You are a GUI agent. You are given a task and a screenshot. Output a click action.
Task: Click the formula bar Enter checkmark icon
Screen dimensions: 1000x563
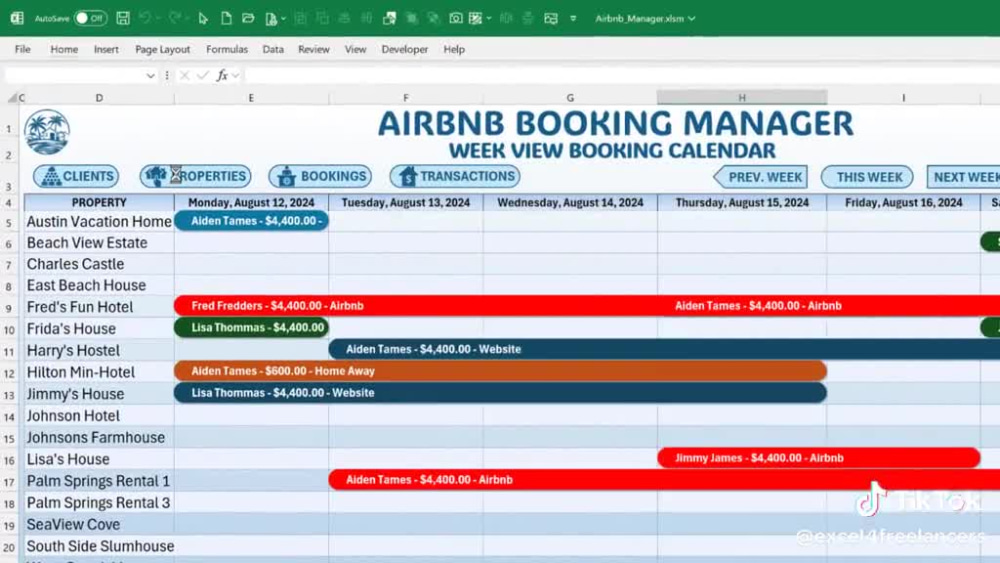(203, 75)
